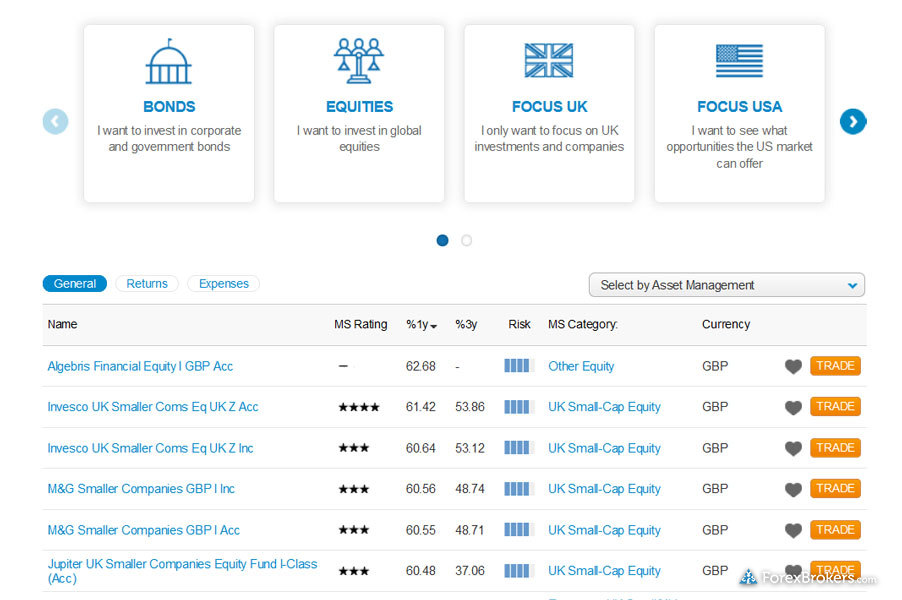Click risk bars for Jupiter UK Smaller row
The image size is (902, 600).
(x=519, y=571)
